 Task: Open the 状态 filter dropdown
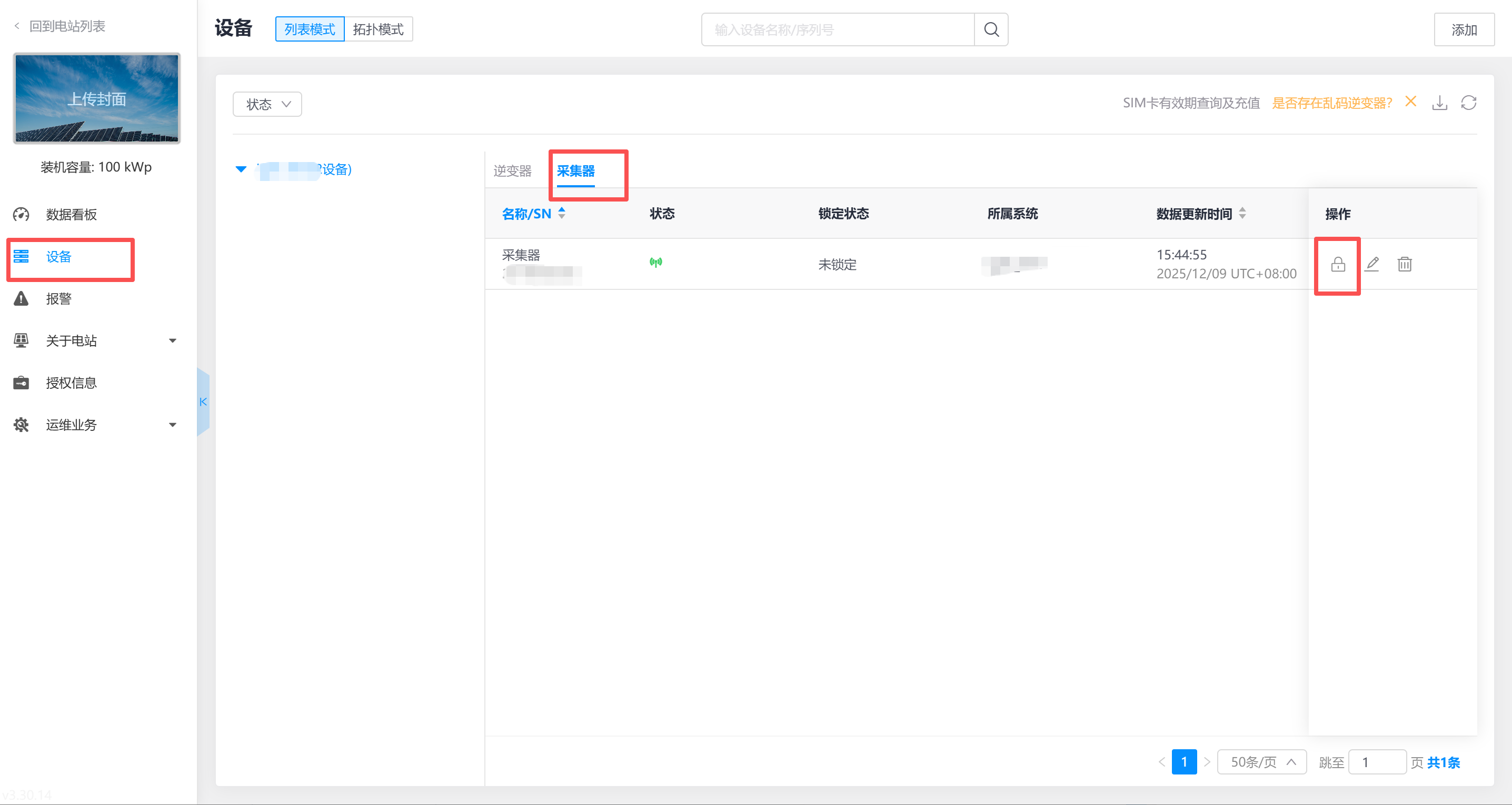pyautogui.click(x=267, y=104)
